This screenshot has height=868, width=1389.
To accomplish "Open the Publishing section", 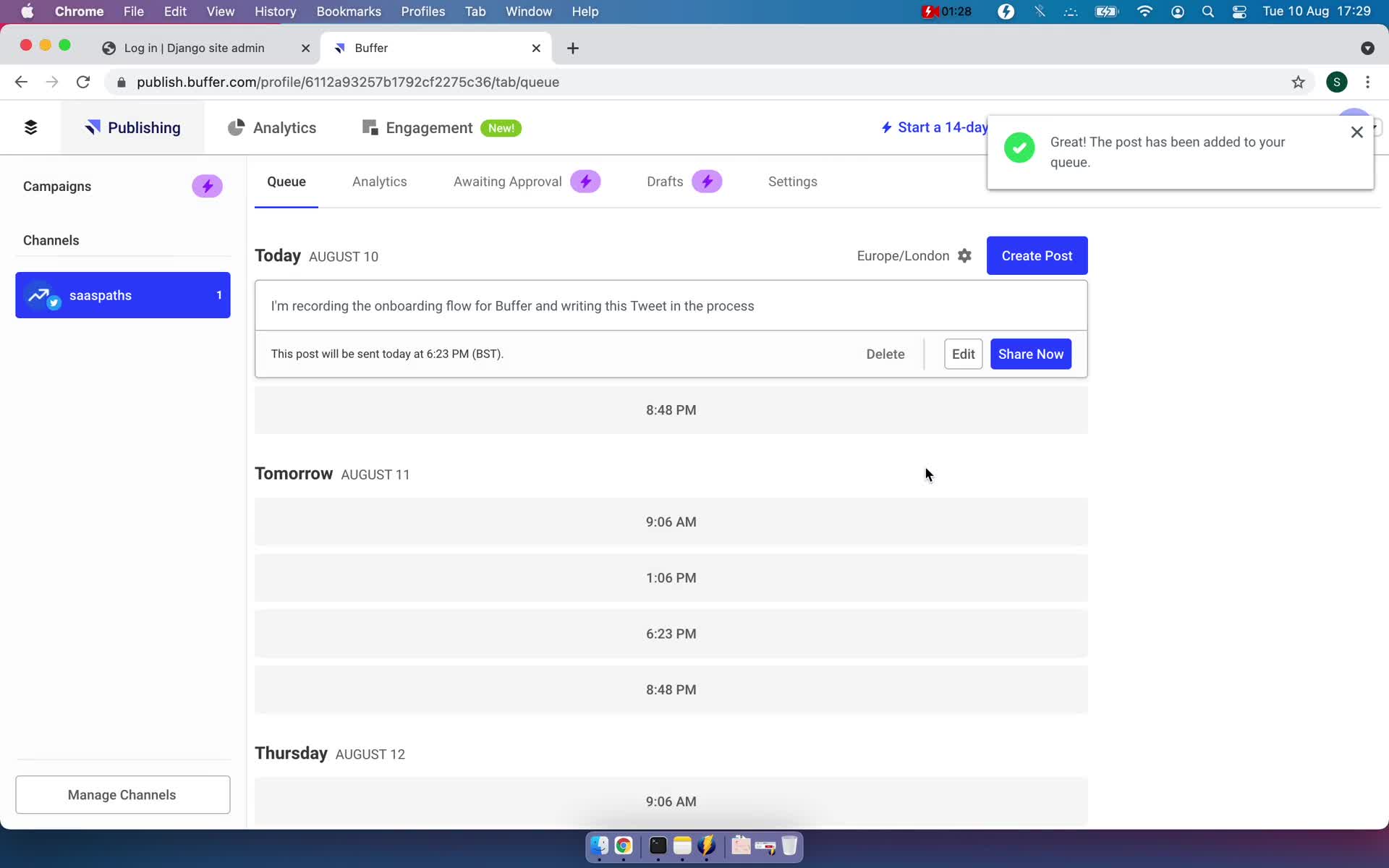I will (132, 127).
